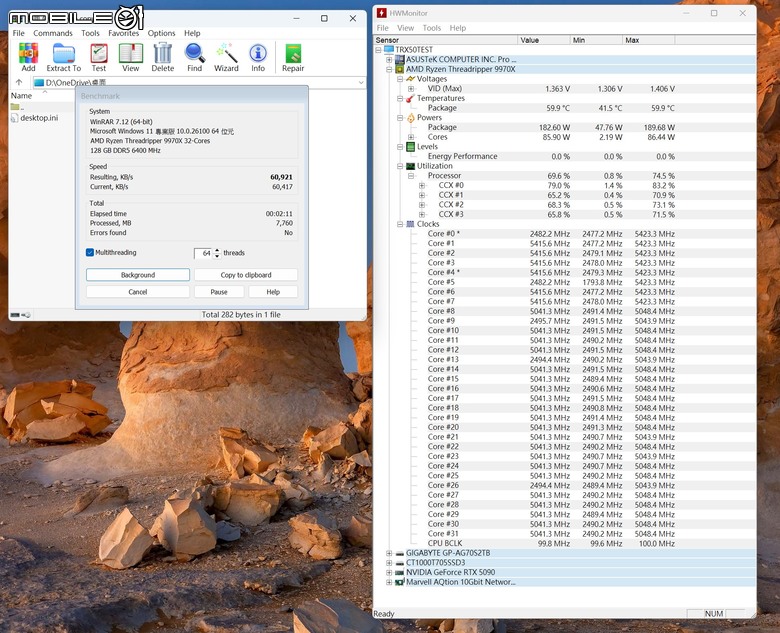Click the threads spinner arrows

217,253
